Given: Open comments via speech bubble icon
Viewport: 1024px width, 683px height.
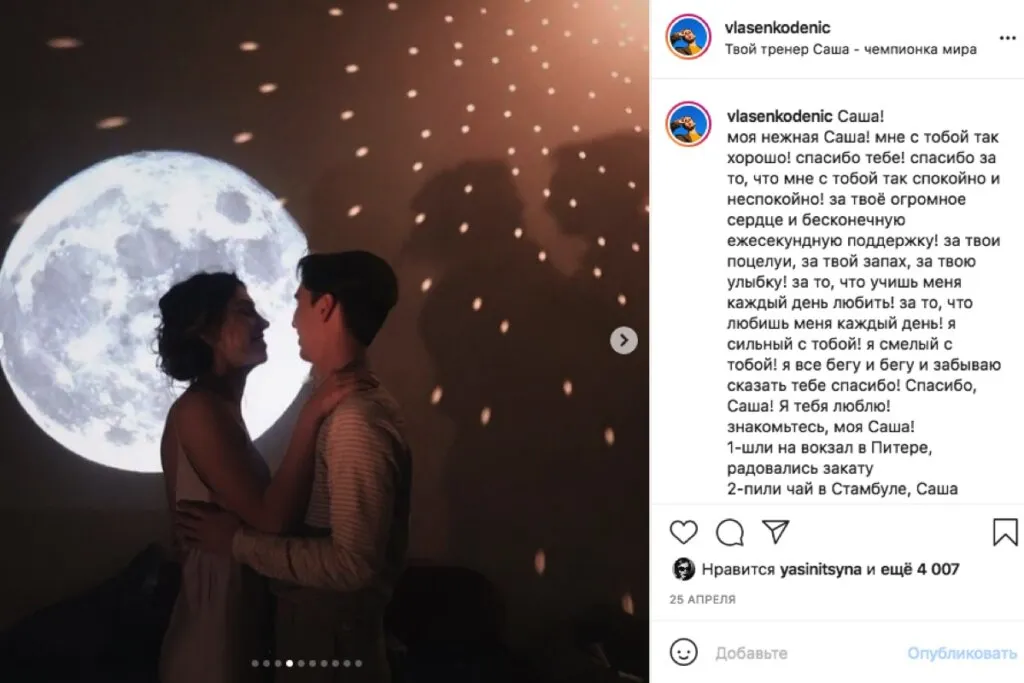Looking at the screenshot, I should [x=729, y=533].
